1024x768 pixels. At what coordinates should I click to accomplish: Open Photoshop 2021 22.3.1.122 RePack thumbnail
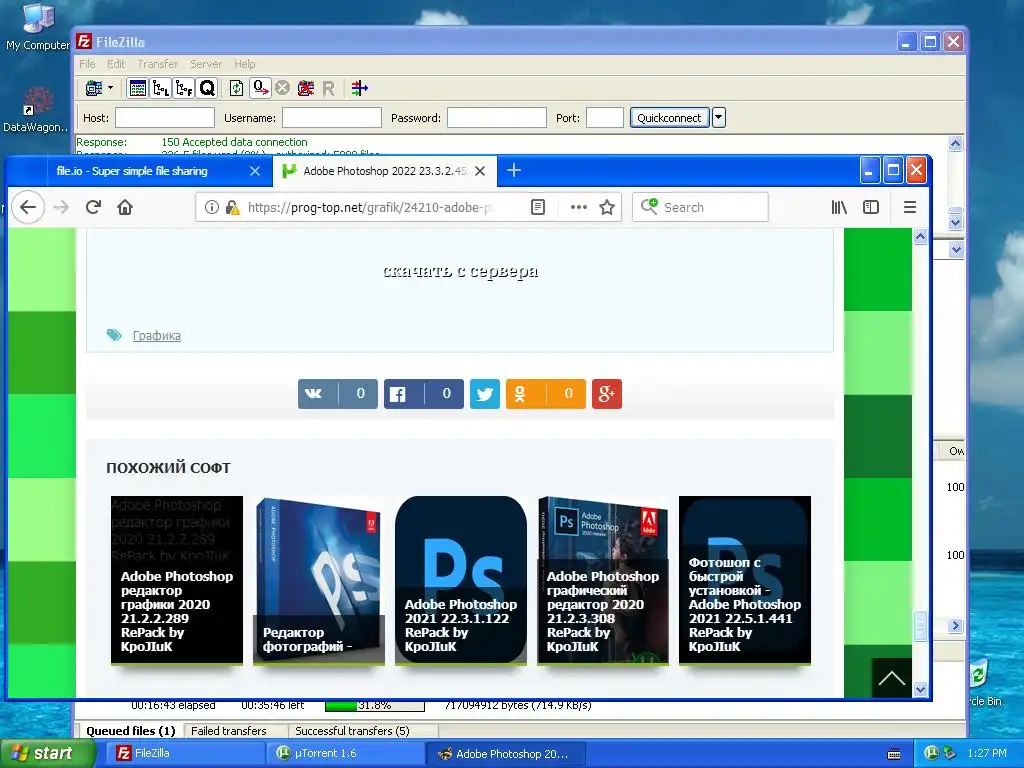pos(461,580)
